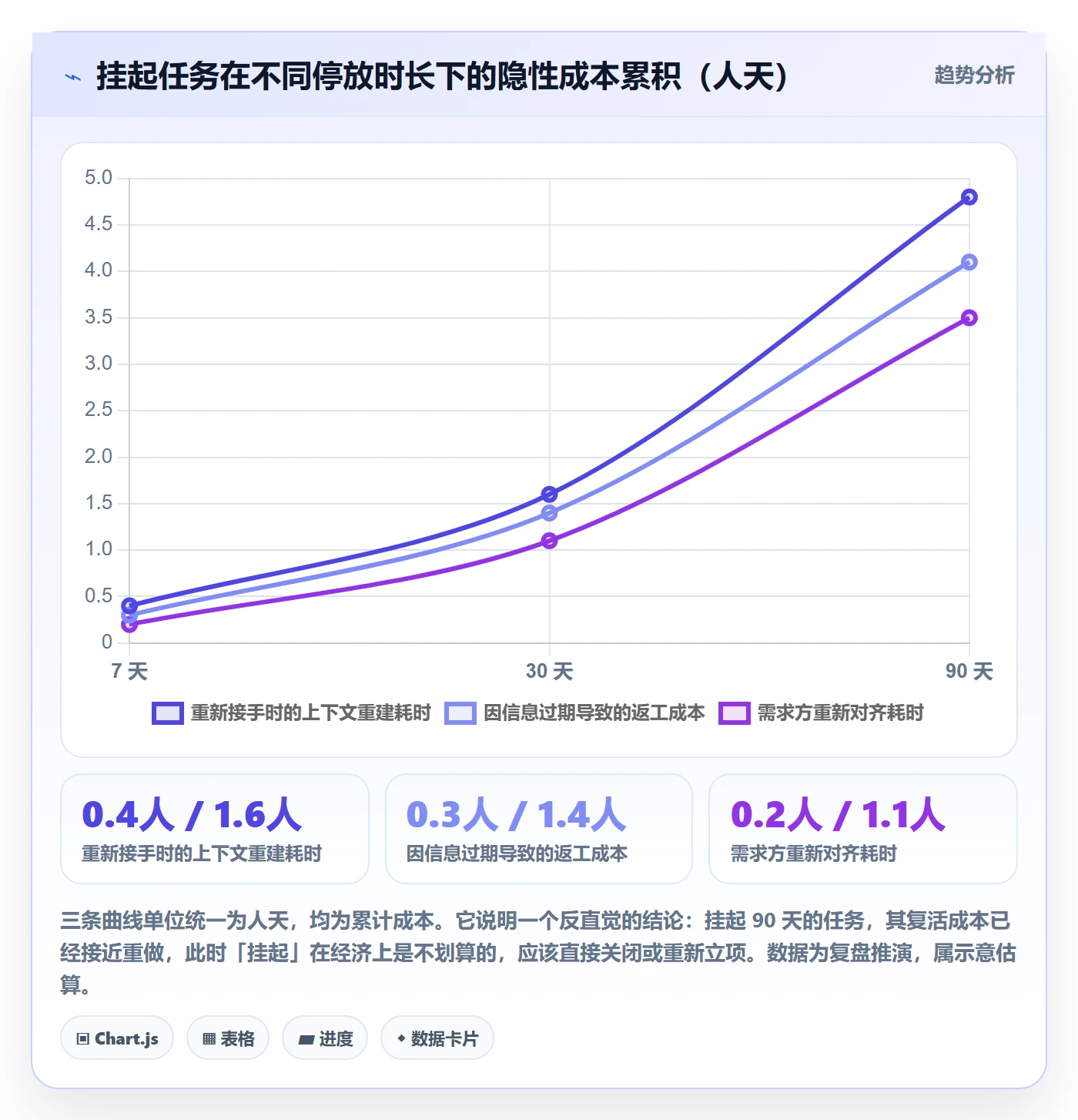Click the dark blue data point at 7 天

tap(129, 605)
